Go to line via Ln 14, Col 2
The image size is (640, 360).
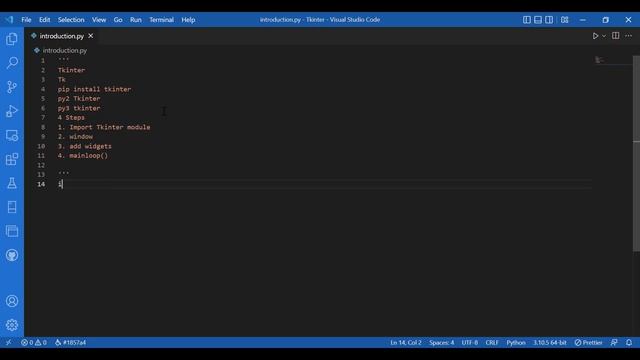[x=406, y=342]
